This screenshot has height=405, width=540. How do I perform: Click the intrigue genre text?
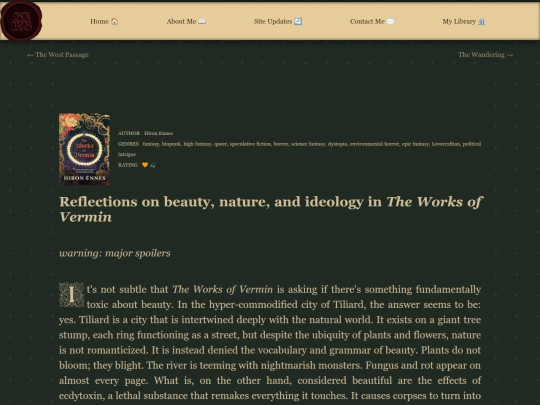(127, 154)
